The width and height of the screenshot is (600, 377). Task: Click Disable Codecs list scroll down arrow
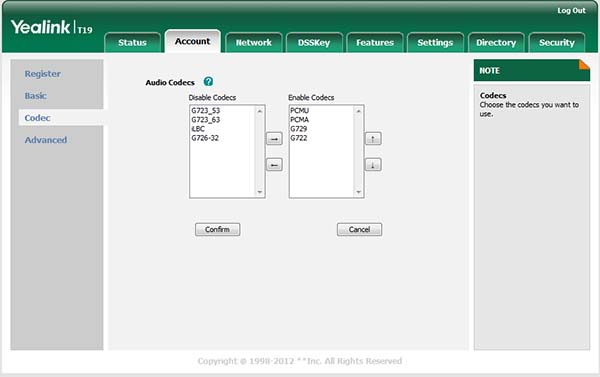point(260,192)
